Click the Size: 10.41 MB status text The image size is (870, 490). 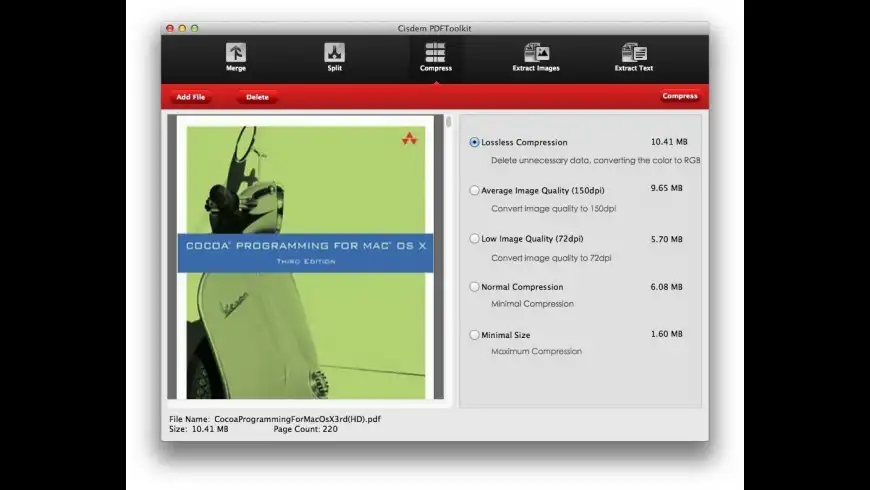[199, 429]
